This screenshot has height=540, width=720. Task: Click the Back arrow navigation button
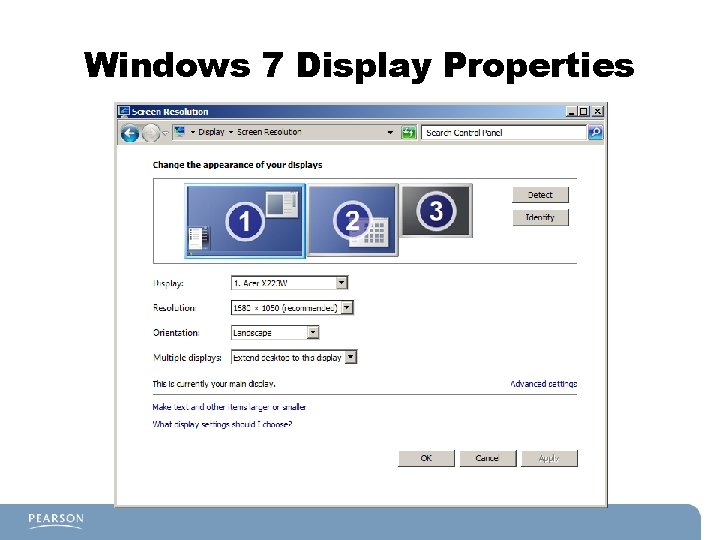(x=130, y=133)
